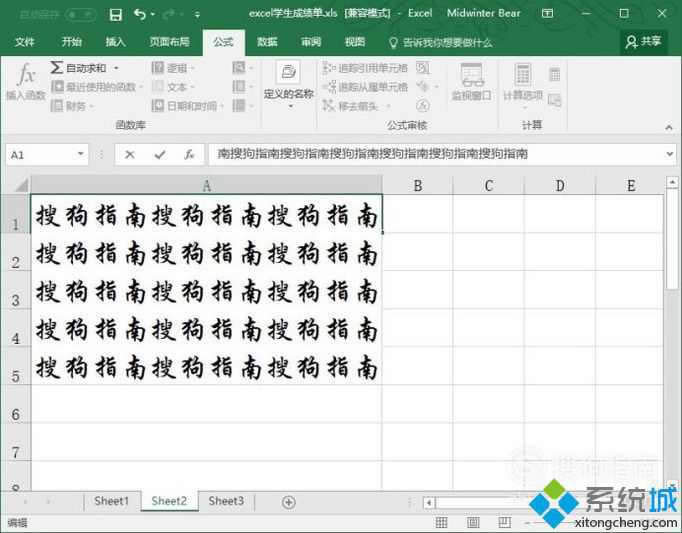Select the row 3 header

pyautogui.click(x=16, y=290)
